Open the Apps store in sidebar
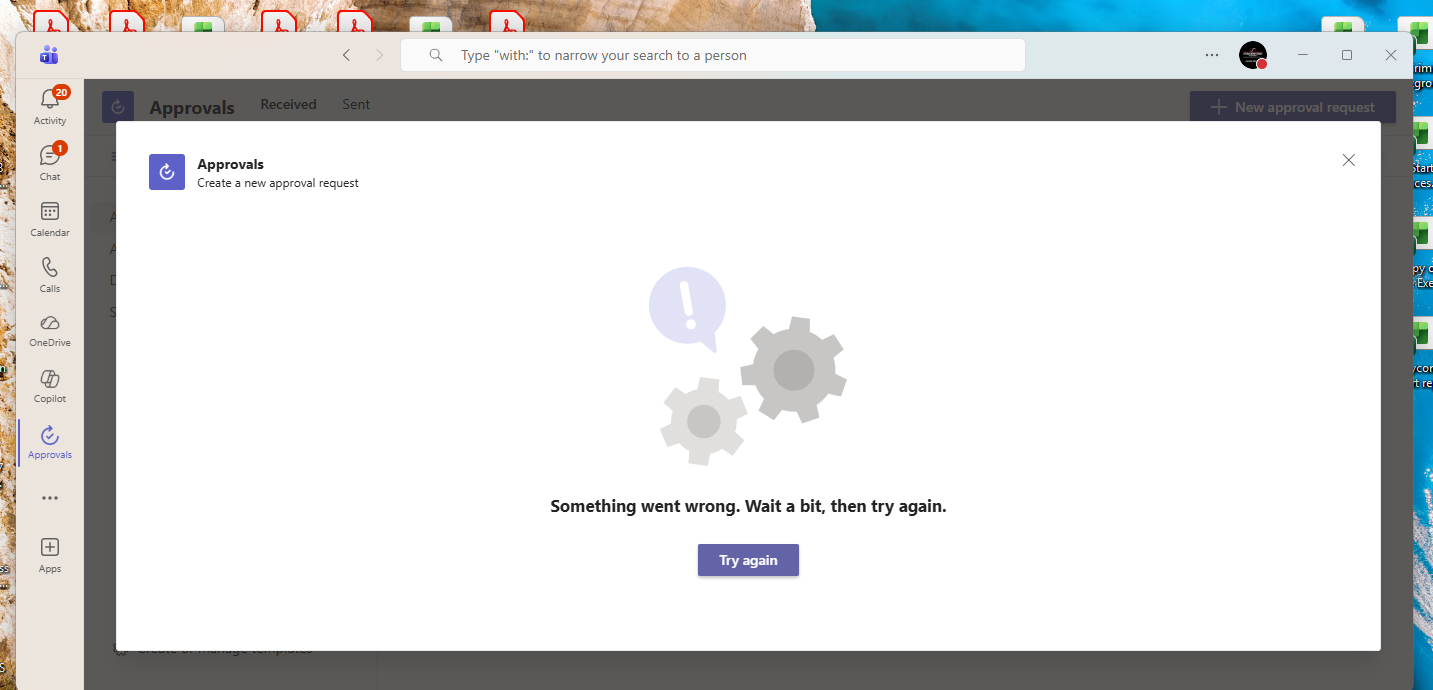 (x=50, y=555)
